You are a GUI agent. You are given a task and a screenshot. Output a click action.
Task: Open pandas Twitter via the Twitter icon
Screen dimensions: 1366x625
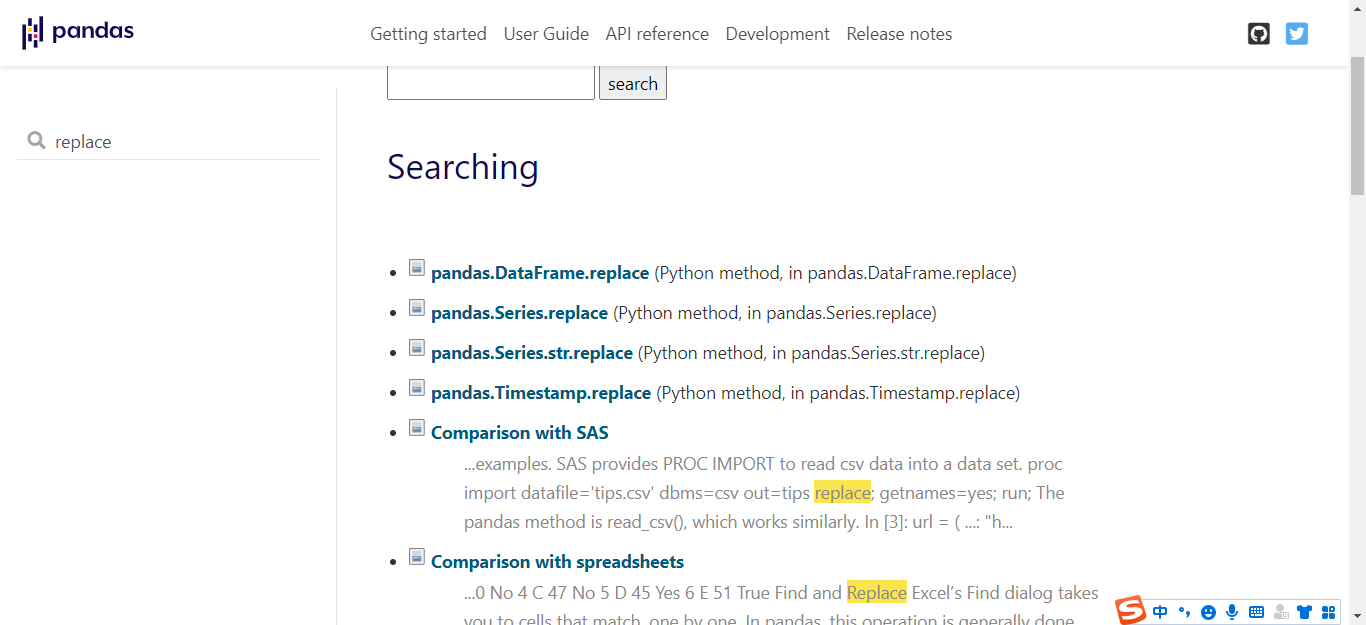coord(1297,33)
